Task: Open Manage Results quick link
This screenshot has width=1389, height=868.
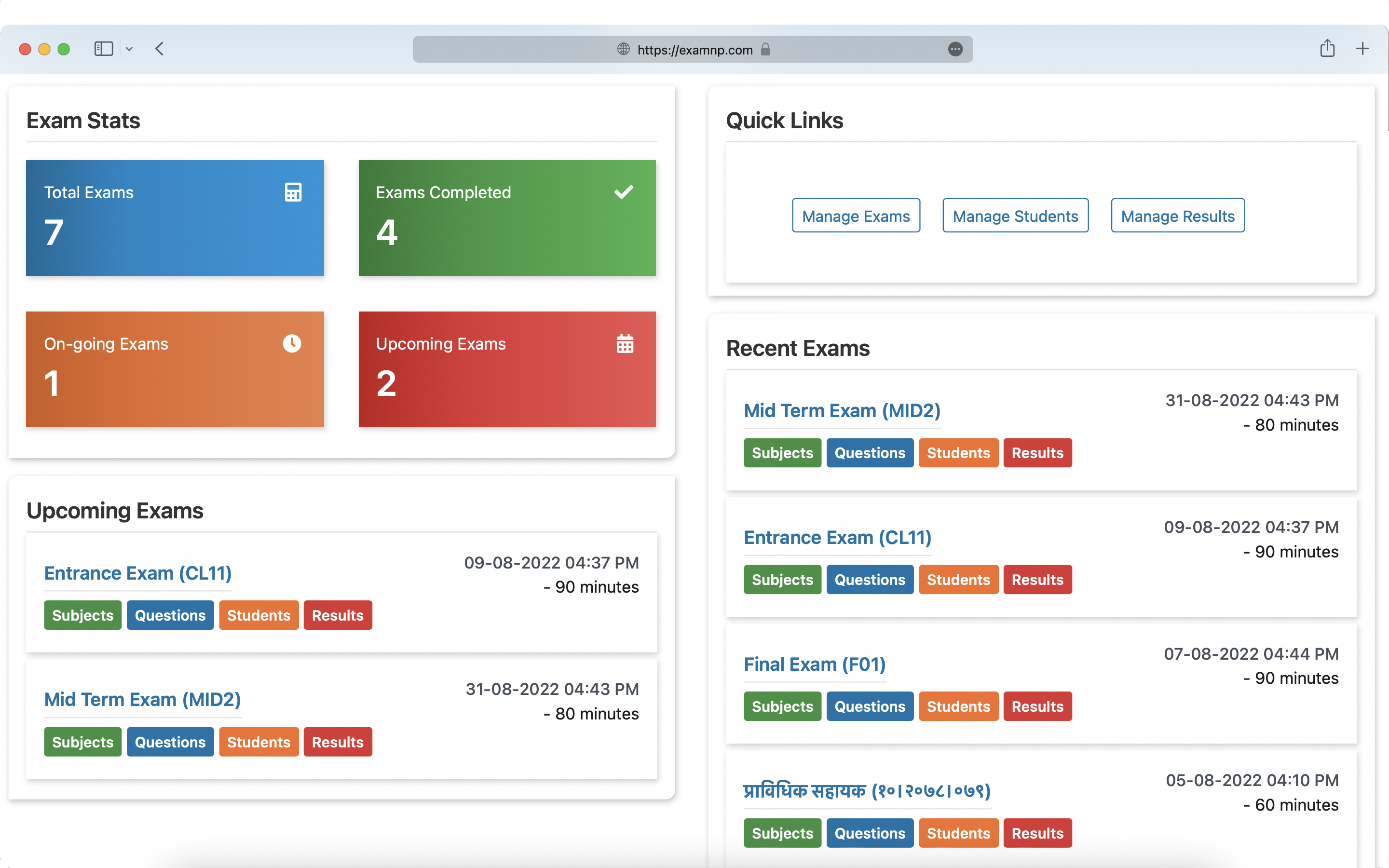Action: tap(1177, 216)
